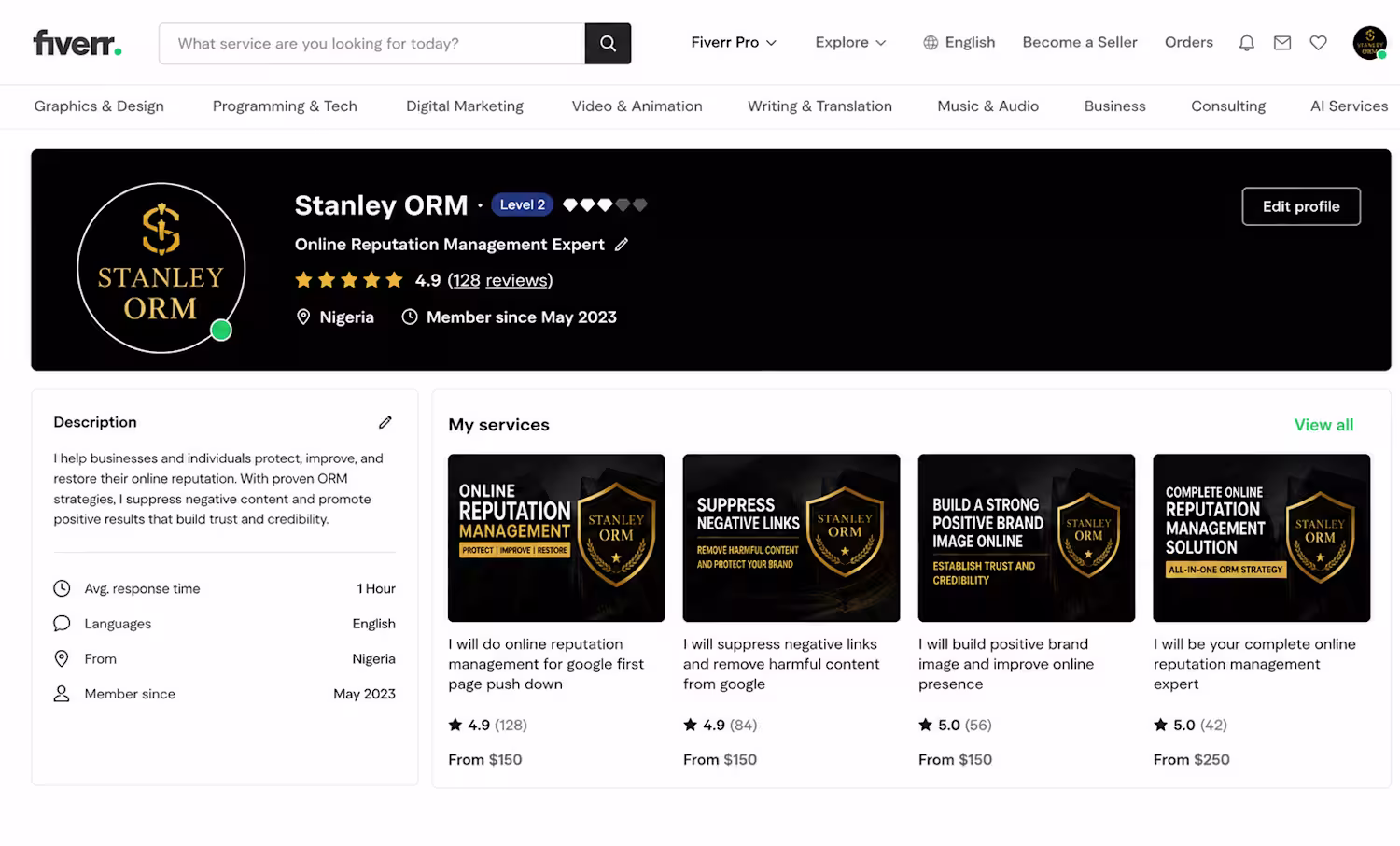Open the Video & Animation category

coord(637,106)
